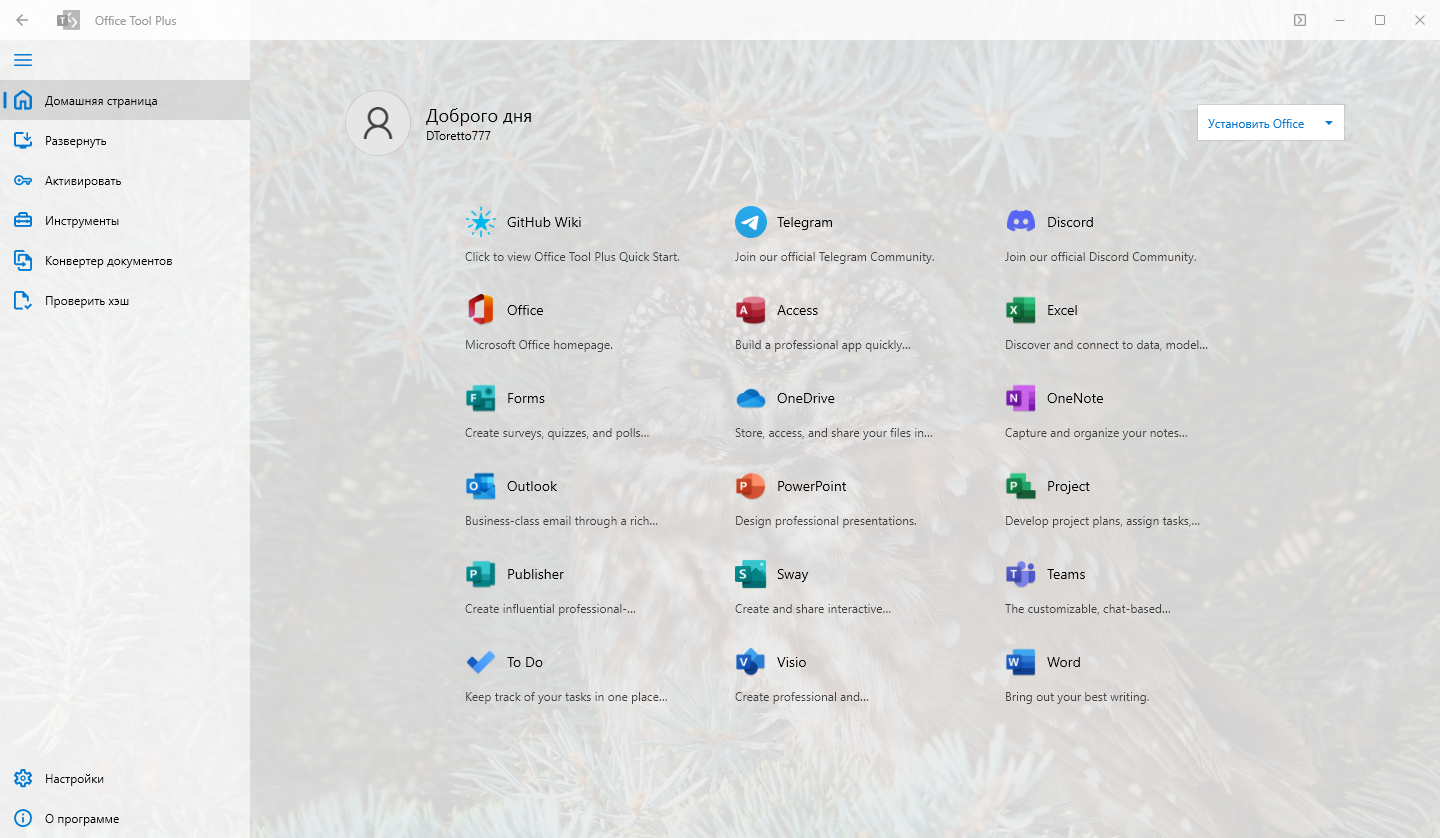This screenshot has width=1440, height=838.
Task: Open the Telegram paper-plane icon
Action: point(751,222)
